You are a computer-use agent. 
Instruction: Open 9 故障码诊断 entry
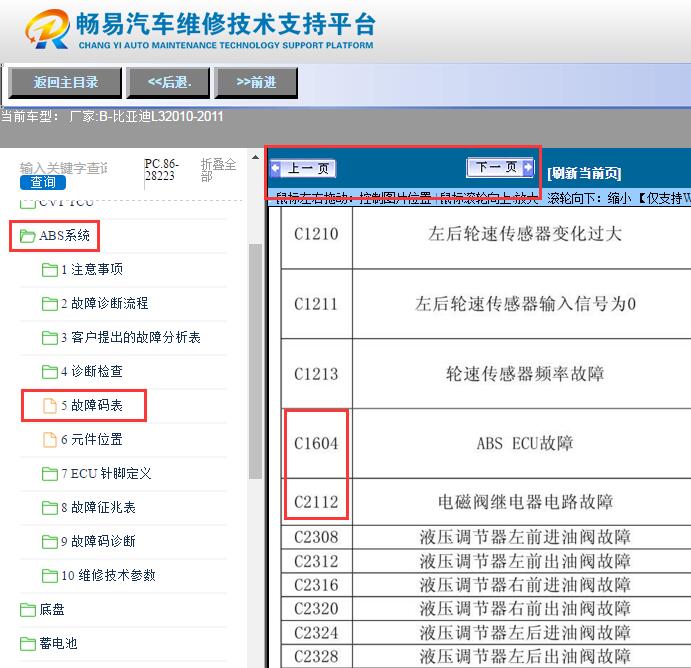(98, 541)
